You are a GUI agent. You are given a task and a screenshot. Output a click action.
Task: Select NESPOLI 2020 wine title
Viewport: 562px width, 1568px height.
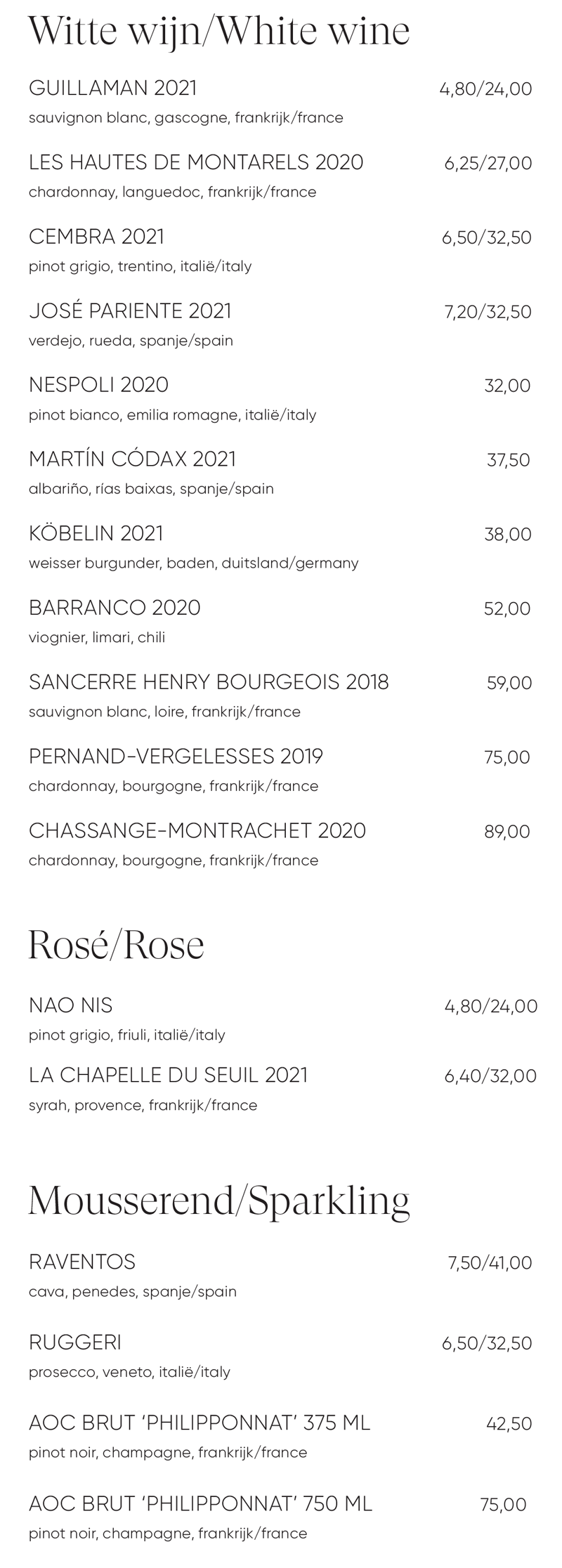[x=99, y=385]
